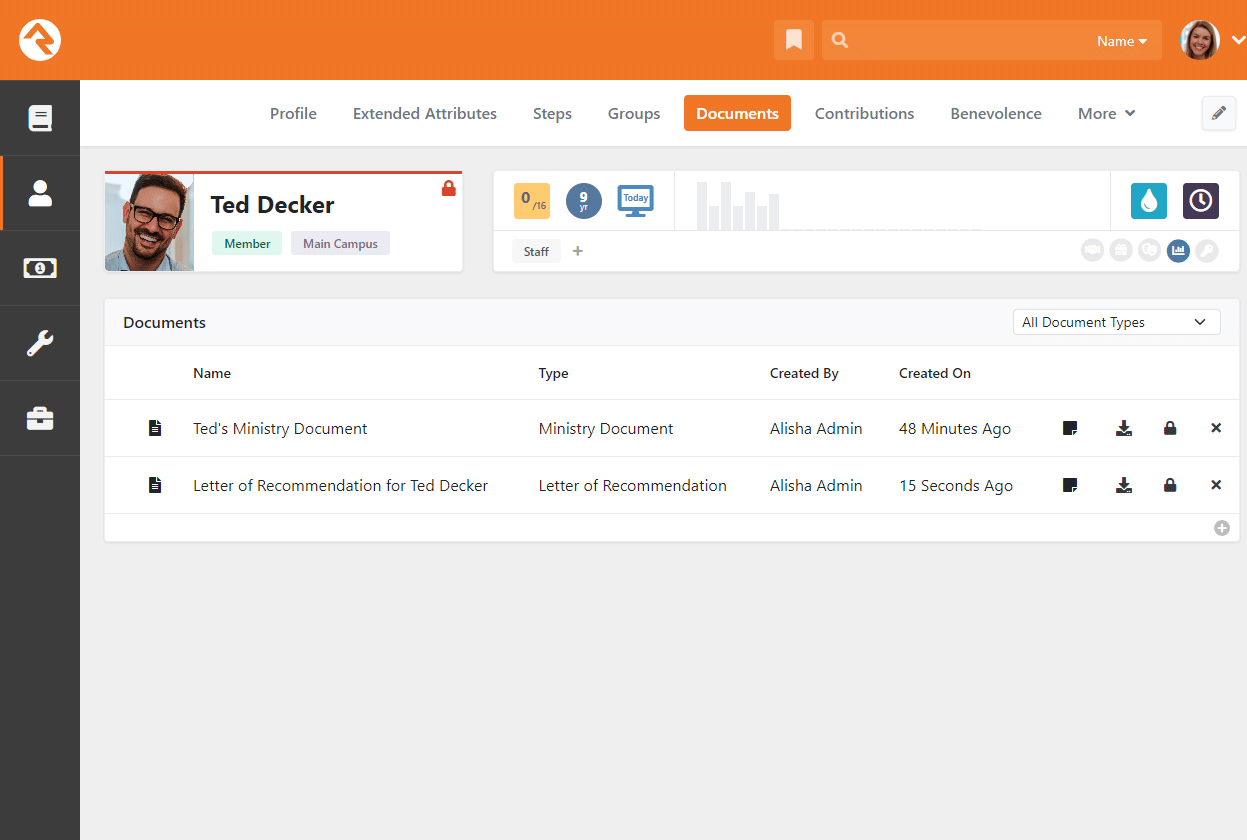Click the gray key circle badge
This screenshot has height=840, width=1247.
pyautogui.click(x=1207, y=251)
